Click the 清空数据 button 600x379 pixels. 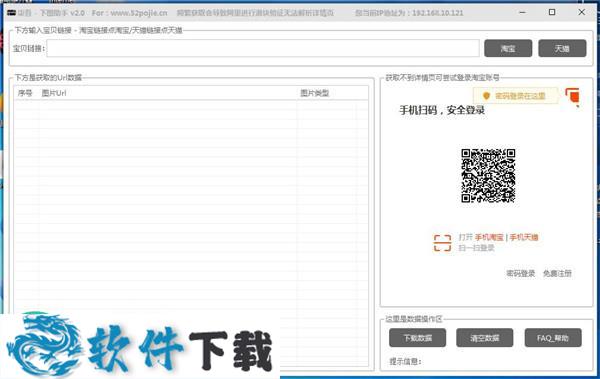pos(484,338)
